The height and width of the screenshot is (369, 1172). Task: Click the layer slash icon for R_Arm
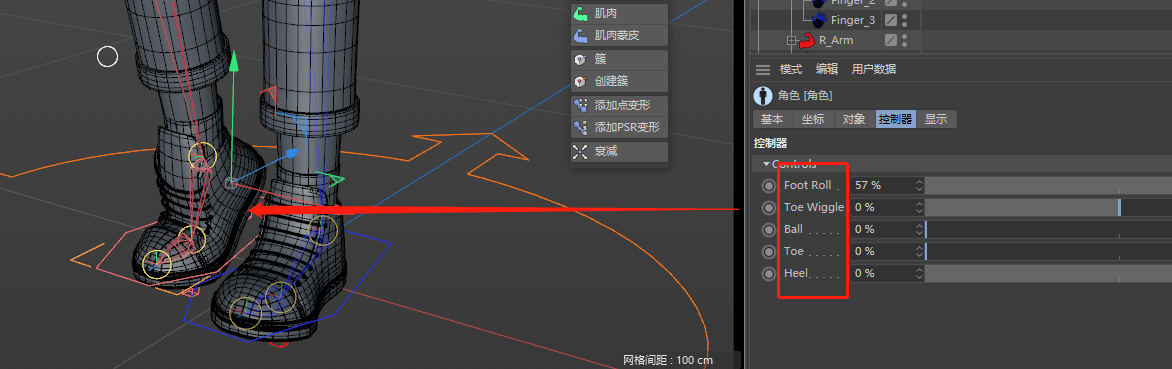click(891, 40)
